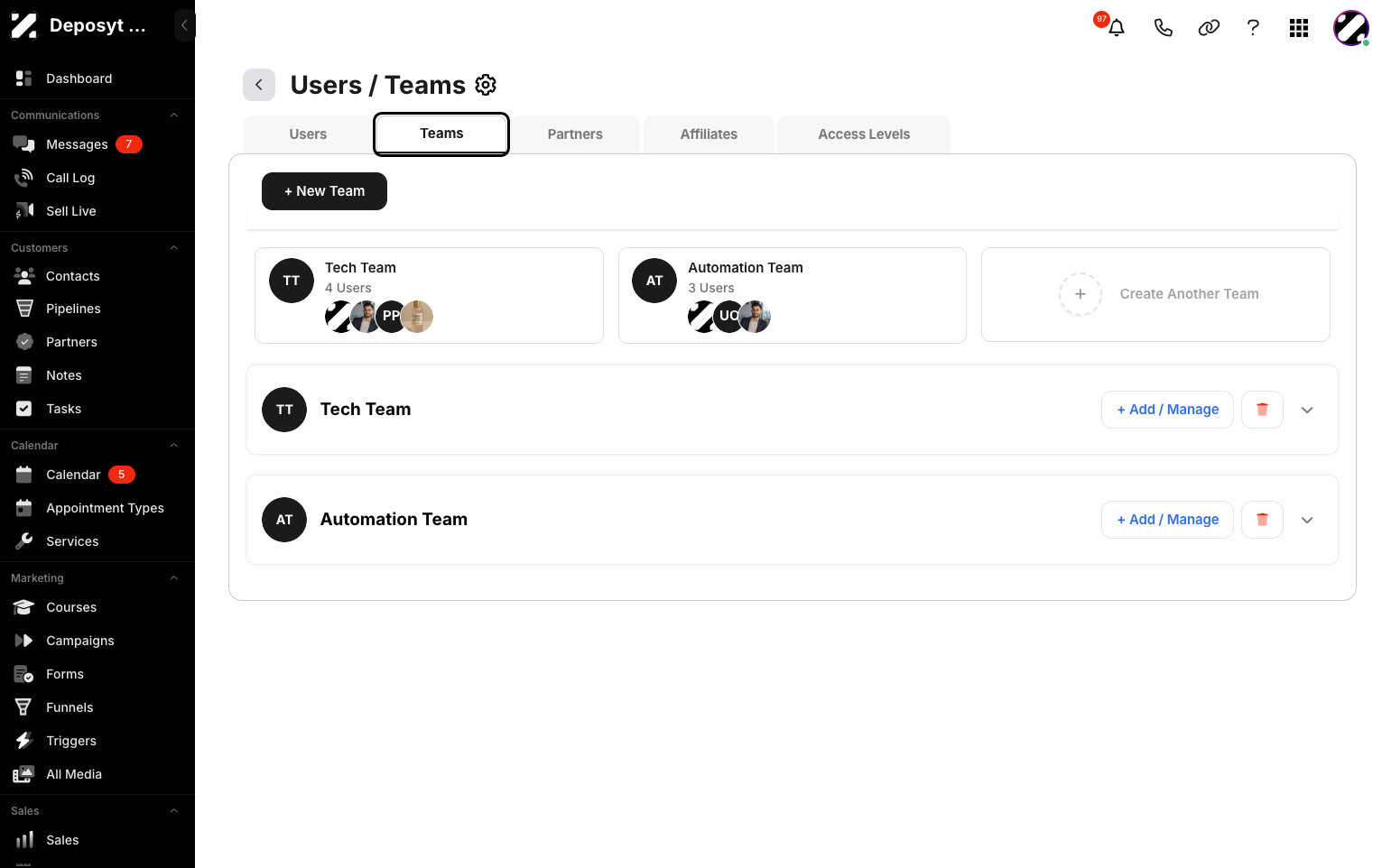1391x868 pixels.
Task: Go back using the arrow button beside title
Action: point(259,85)
